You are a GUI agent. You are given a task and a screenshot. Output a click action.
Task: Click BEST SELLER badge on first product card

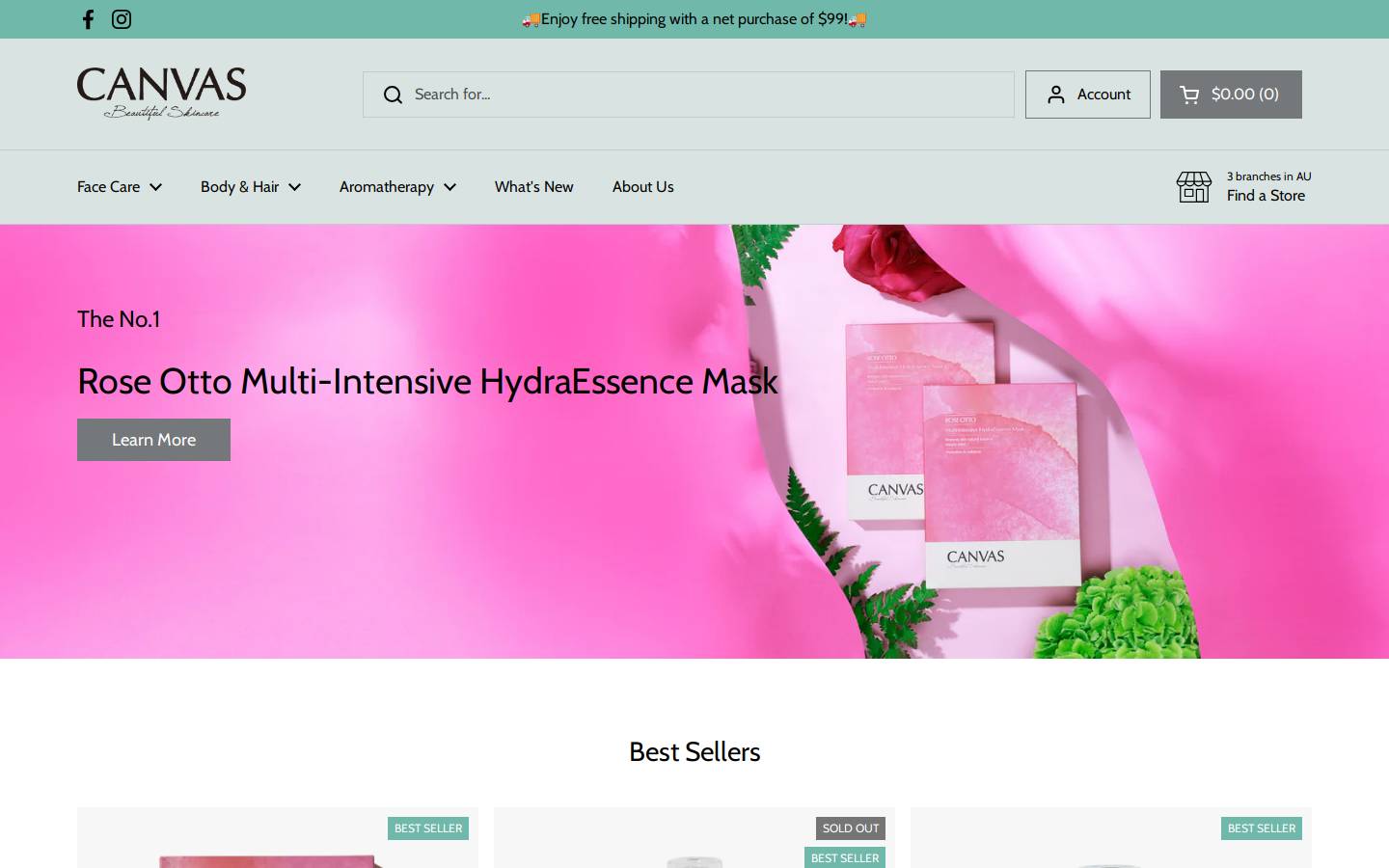428,828
